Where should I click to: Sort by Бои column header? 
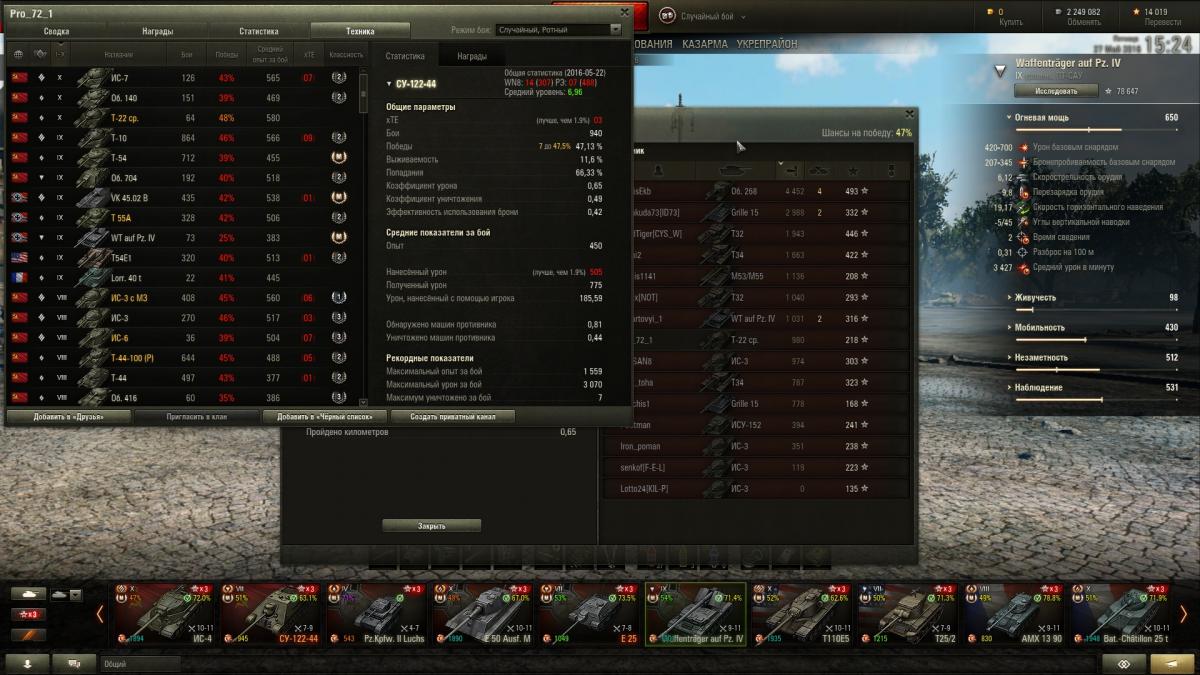pyautogui.click(x=188, y=54)
